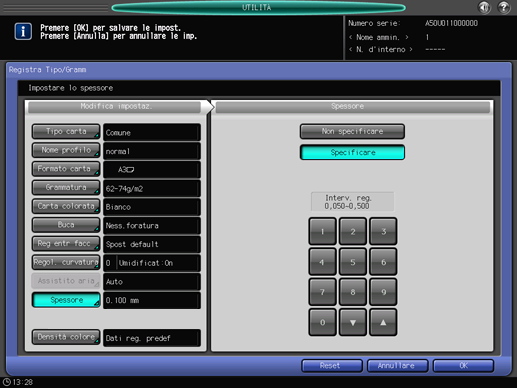Select the Specificare option

click(x=352, y=152)
